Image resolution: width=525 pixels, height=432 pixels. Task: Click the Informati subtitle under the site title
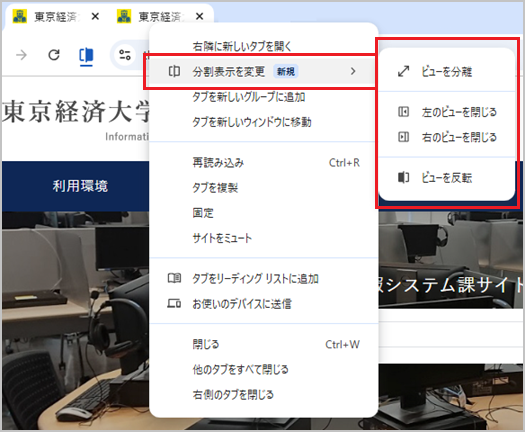tap(127, 137)
